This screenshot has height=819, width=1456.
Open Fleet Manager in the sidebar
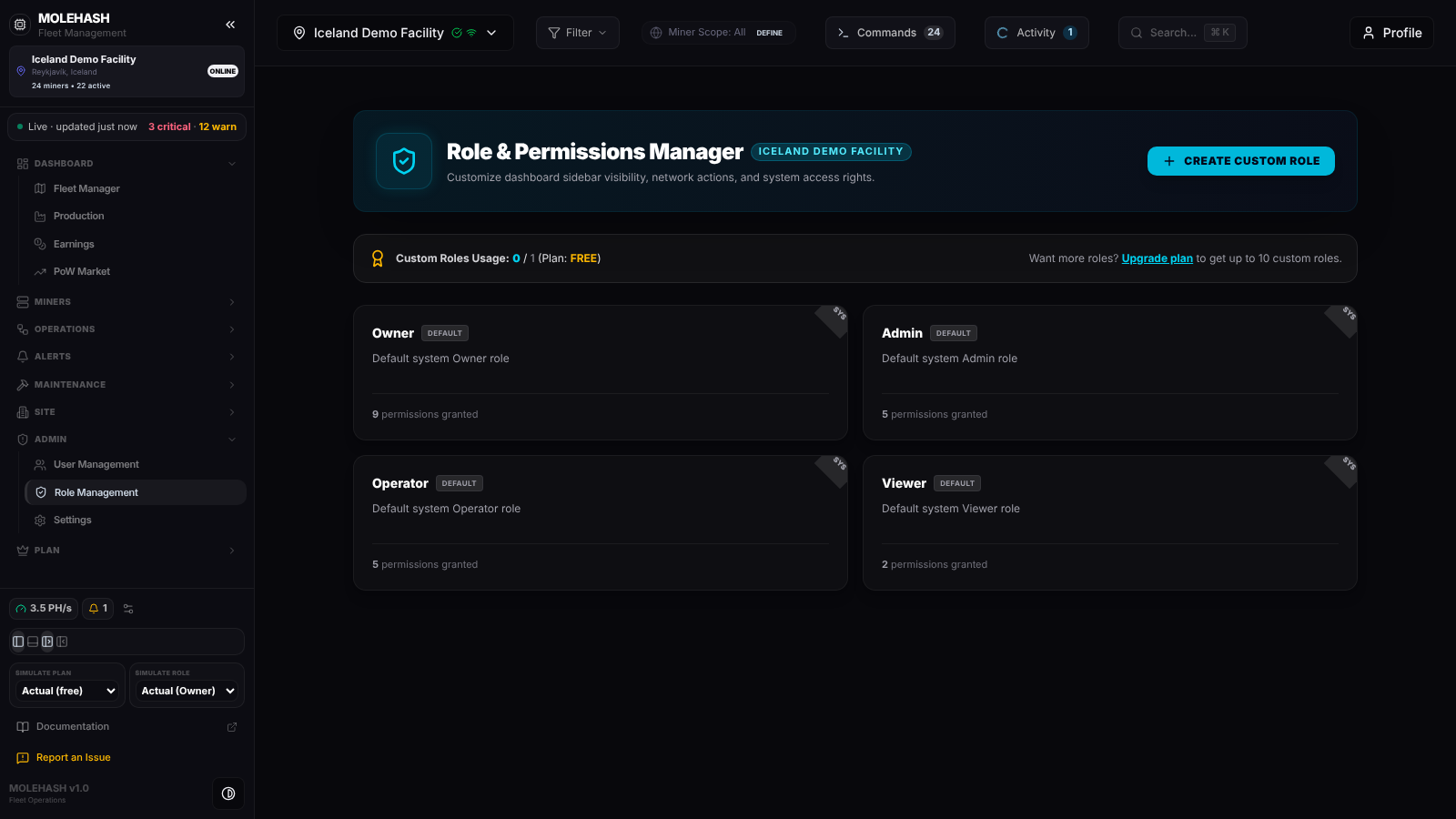[136, 188]
